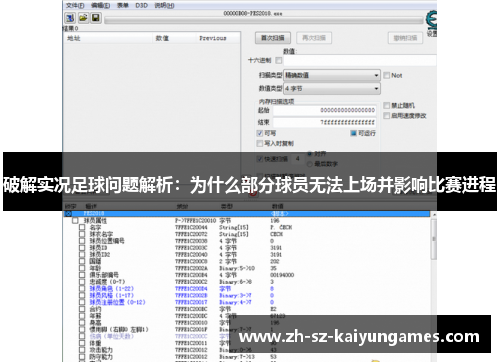Click the PES2018 row script value
The width and height of the screenshot is (500, 362).
pyautogui.click(x=280, y=214)
